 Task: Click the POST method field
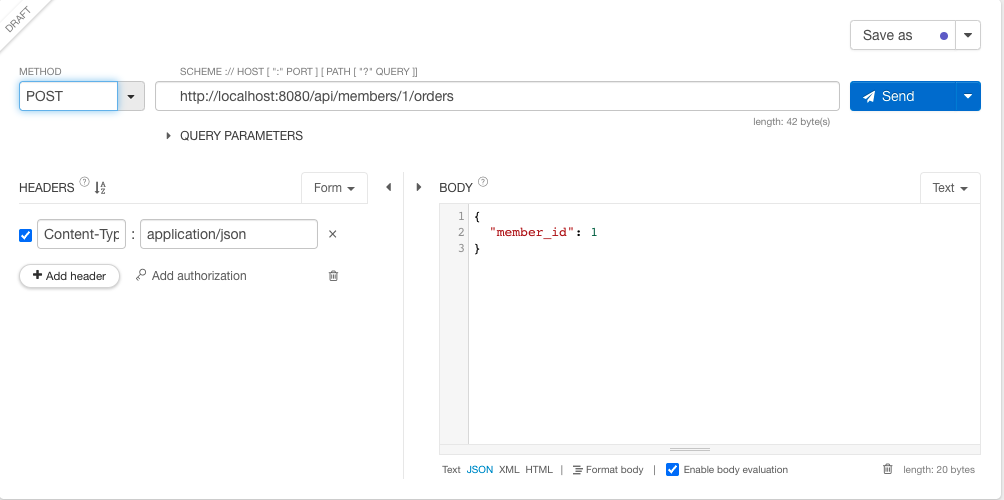69,96
